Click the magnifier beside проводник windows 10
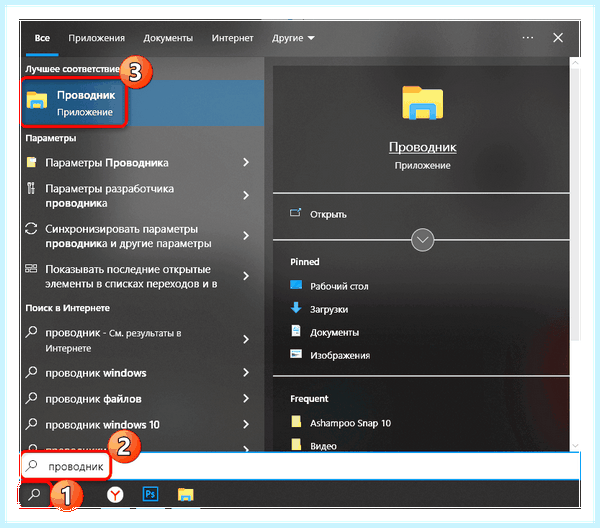This screenshot has width=600, height=528. pos(31,424)
